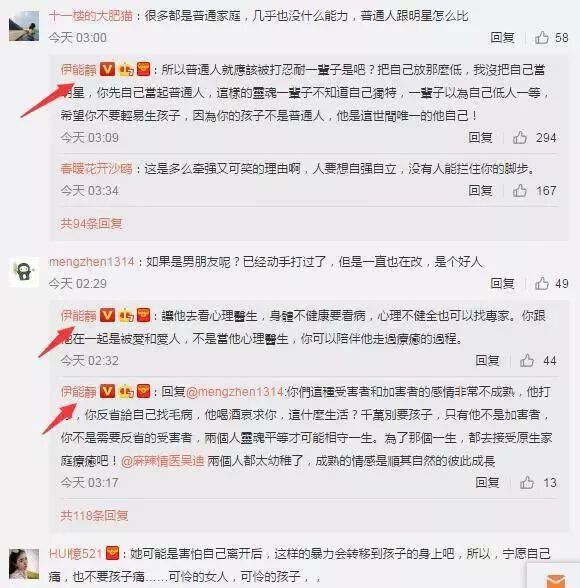Image resolution: width=580 pixels, height=588 pixels.
Task: Reply to mengzhen1314's 02:29 comment
Action: pos(502,284)
